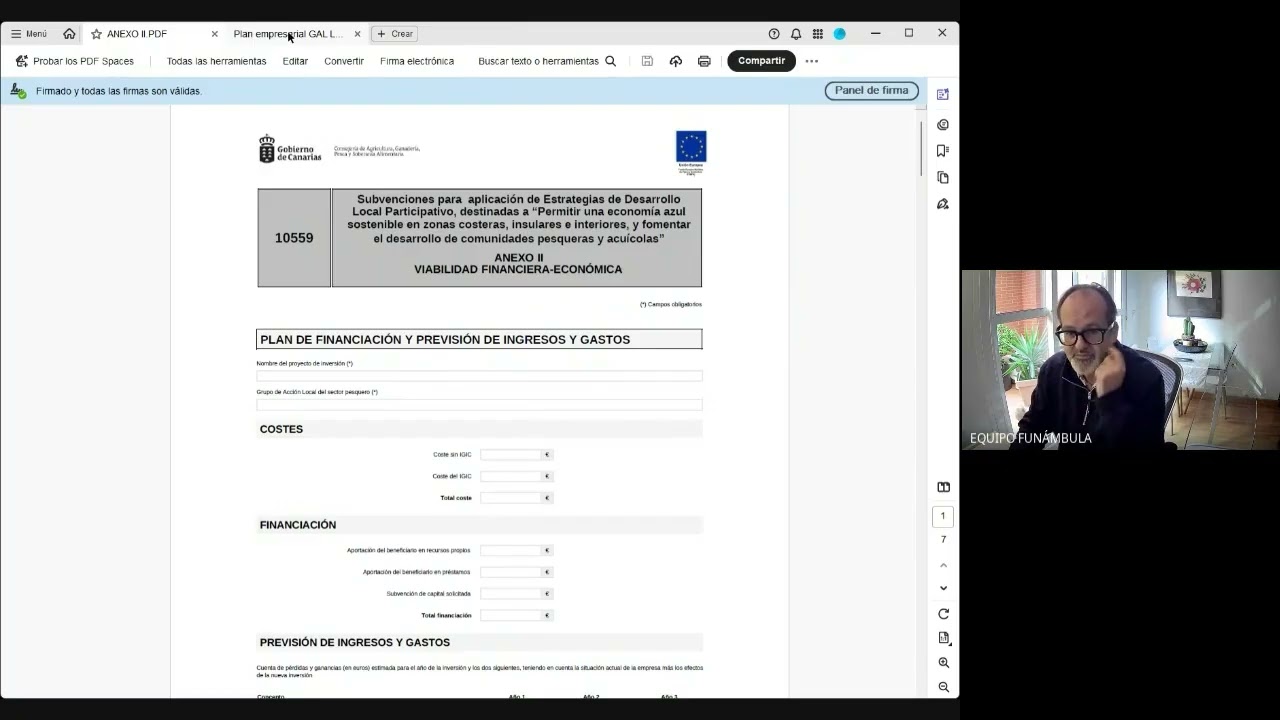This screenshot has width=1280, height=720.
Task: Go to next page arrow
Action: click(x=943, y=588)
